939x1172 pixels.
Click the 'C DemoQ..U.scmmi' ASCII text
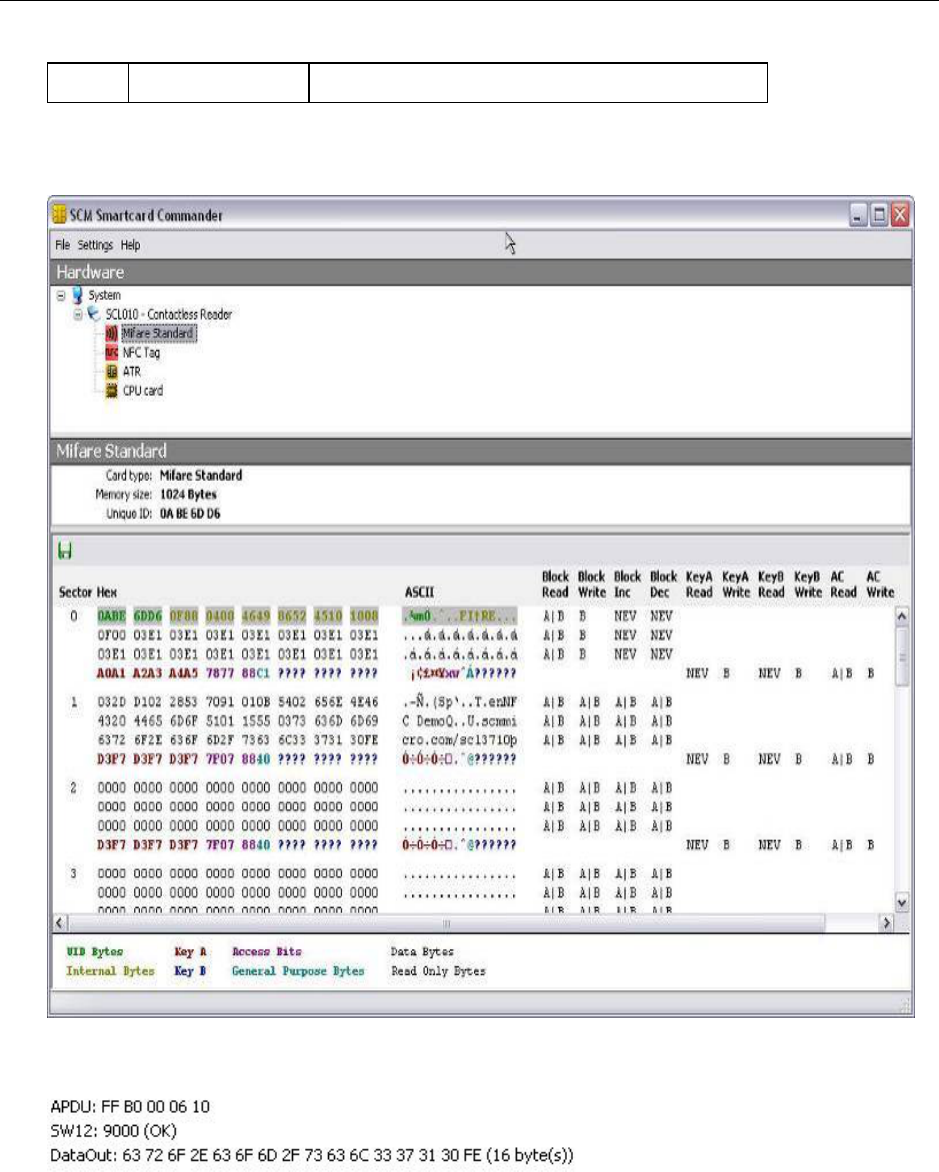point(459,721)
